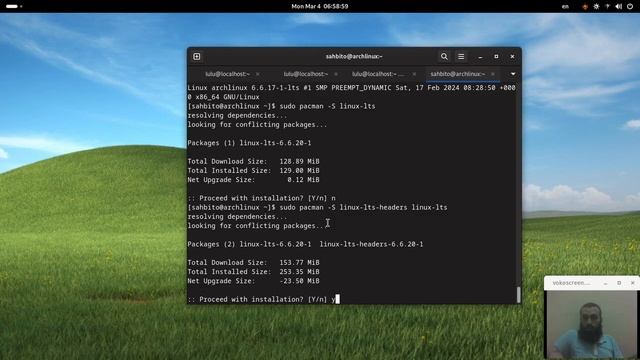Click 'Total Installed Size: 253.35 MiB' line
Image resolution: width=640 pixels, height=360 pixels.
pos(253,272)
